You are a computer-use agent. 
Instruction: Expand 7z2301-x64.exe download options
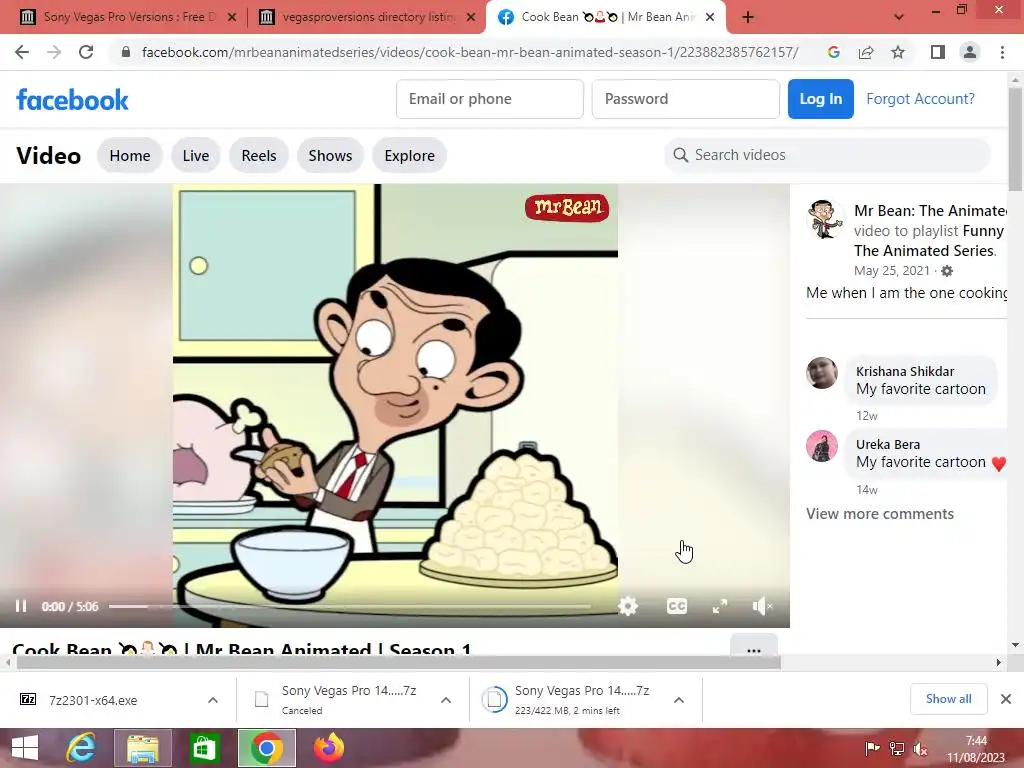click(x=213, y=700)
